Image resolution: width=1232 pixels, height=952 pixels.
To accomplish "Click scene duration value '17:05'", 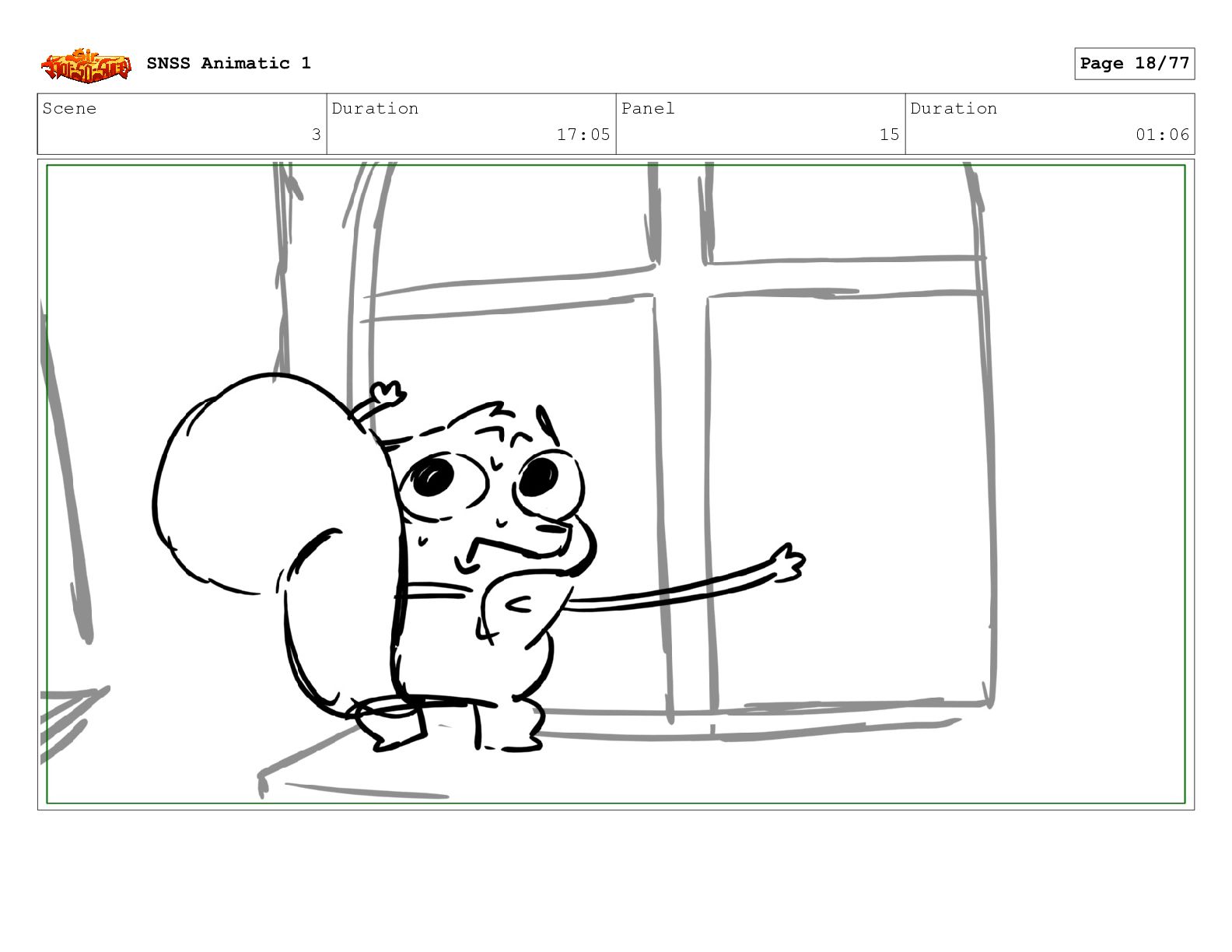I will (583, 135).
